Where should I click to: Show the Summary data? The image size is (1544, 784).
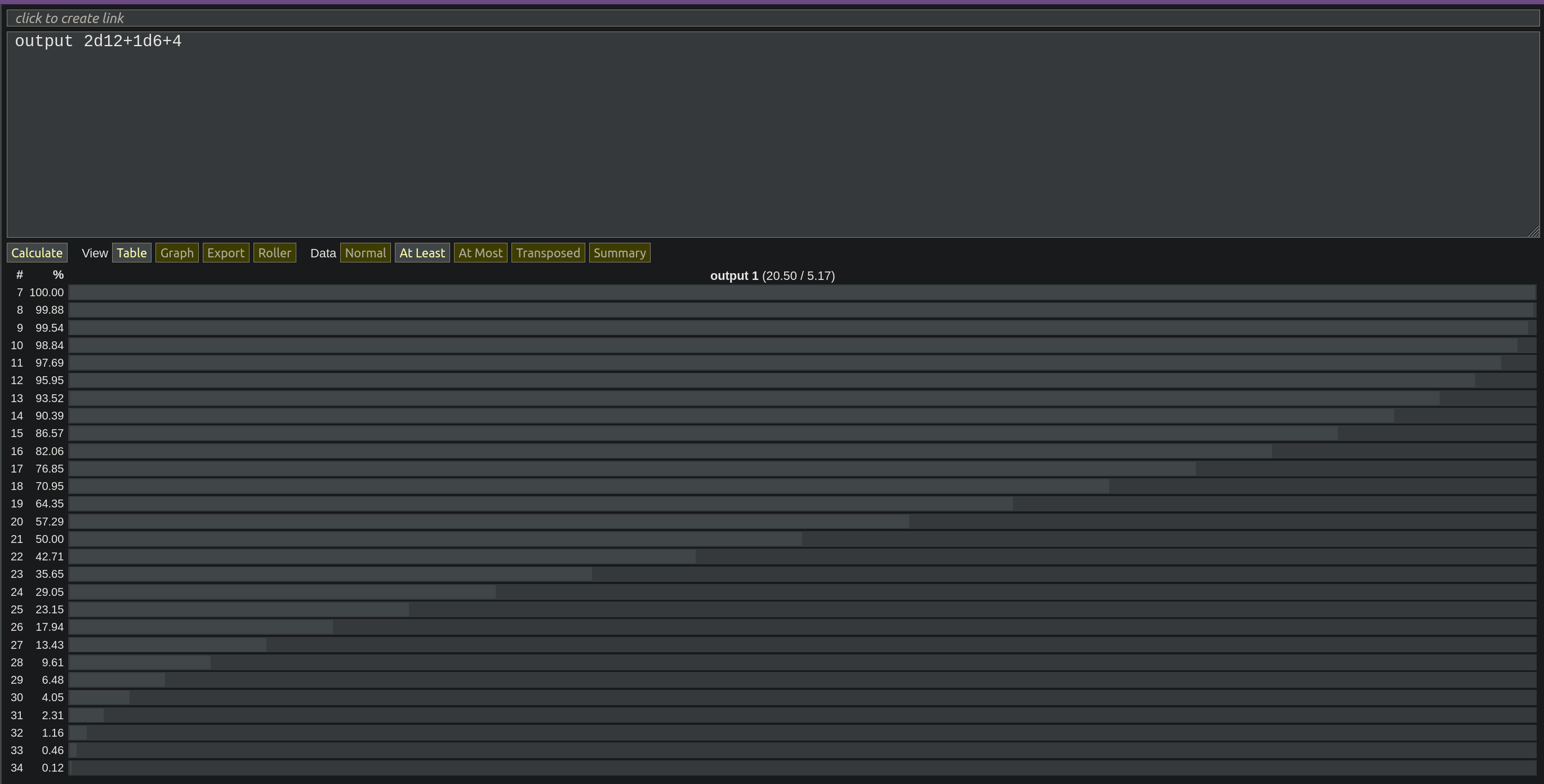pos(619,253)
